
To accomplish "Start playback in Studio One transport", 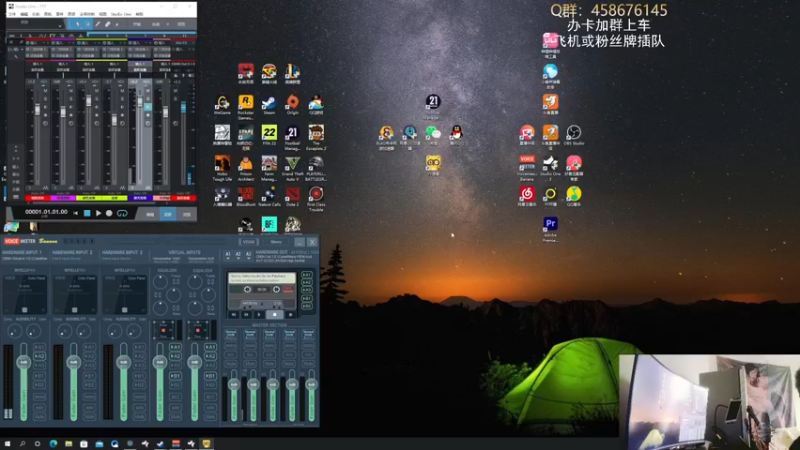I will (x=98, y=213).
